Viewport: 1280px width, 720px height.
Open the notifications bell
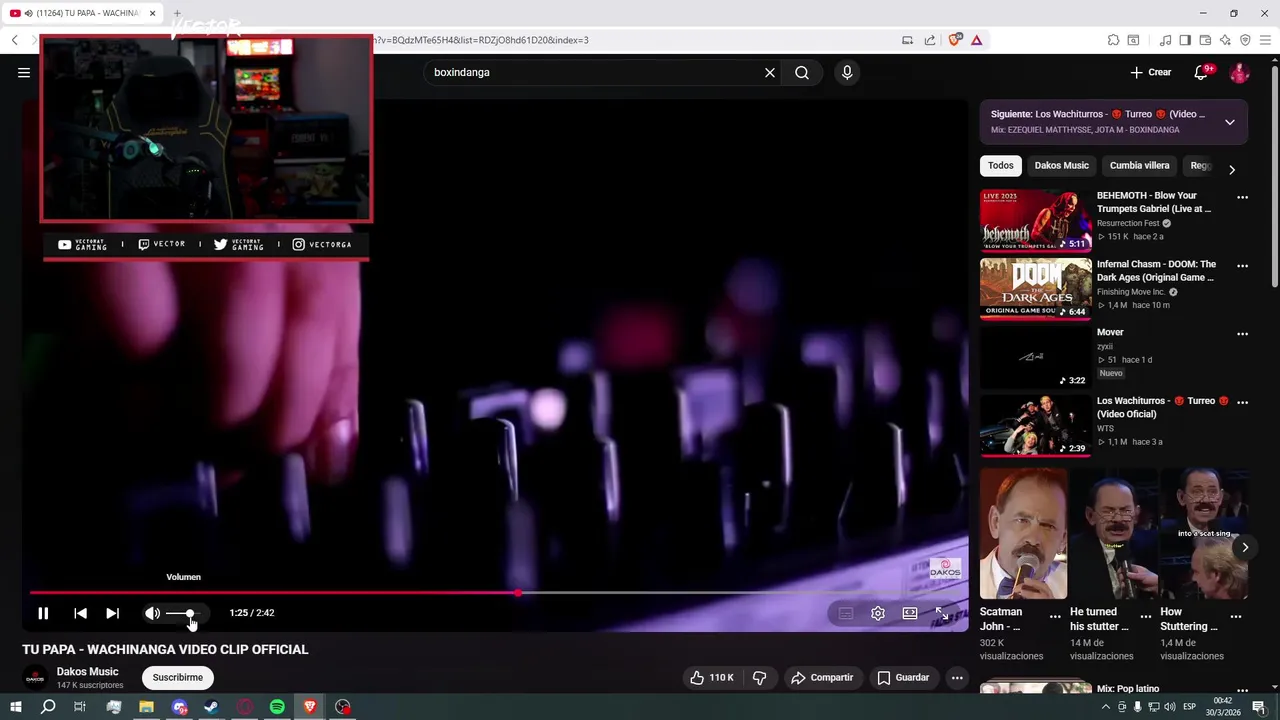tap(1201, 72)
